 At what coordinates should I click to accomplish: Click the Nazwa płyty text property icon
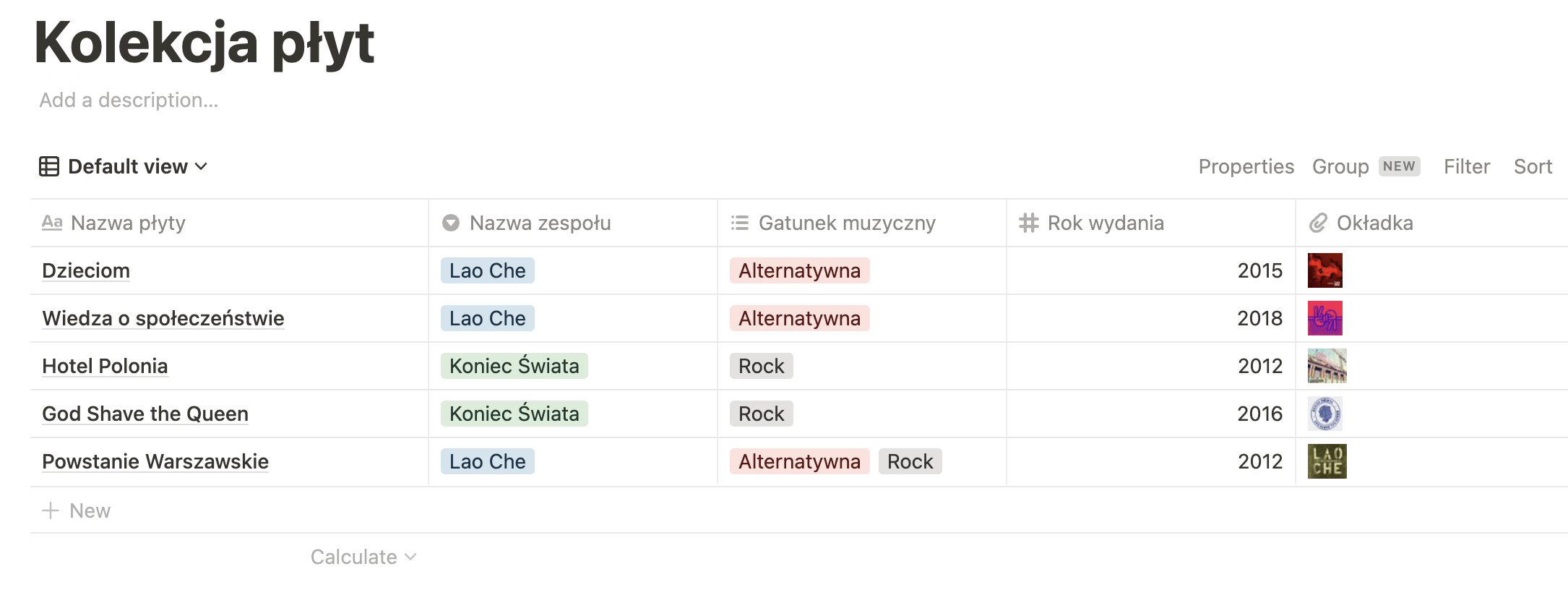(52, 223)
